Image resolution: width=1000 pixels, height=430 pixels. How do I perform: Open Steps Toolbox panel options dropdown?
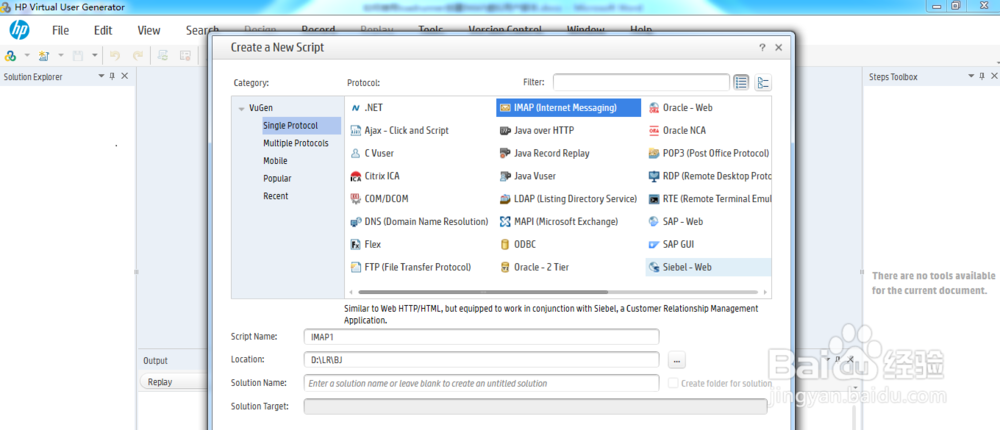[971, 76]
